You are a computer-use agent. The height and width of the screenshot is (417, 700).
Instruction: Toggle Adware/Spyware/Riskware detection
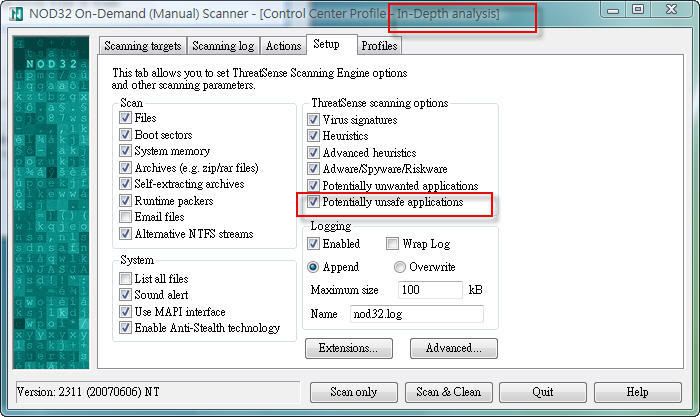[x=313, y=169]
